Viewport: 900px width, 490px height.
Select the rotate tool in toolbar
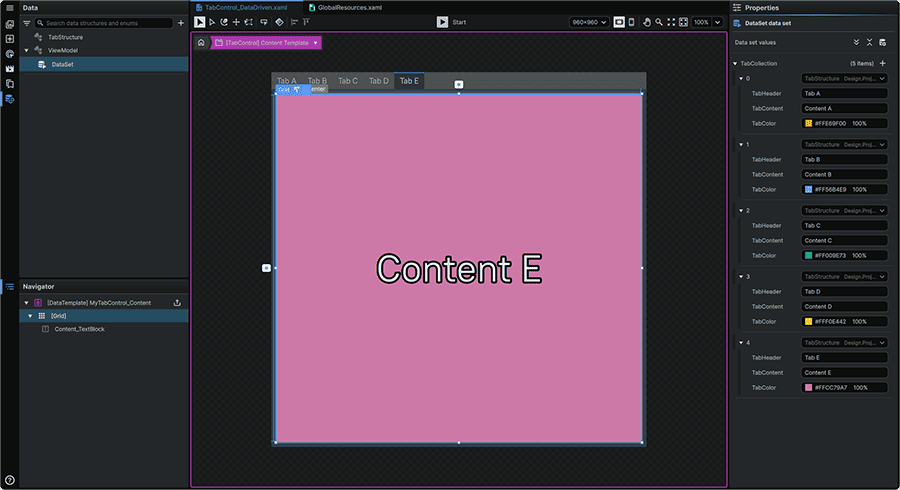click(224, 22)
